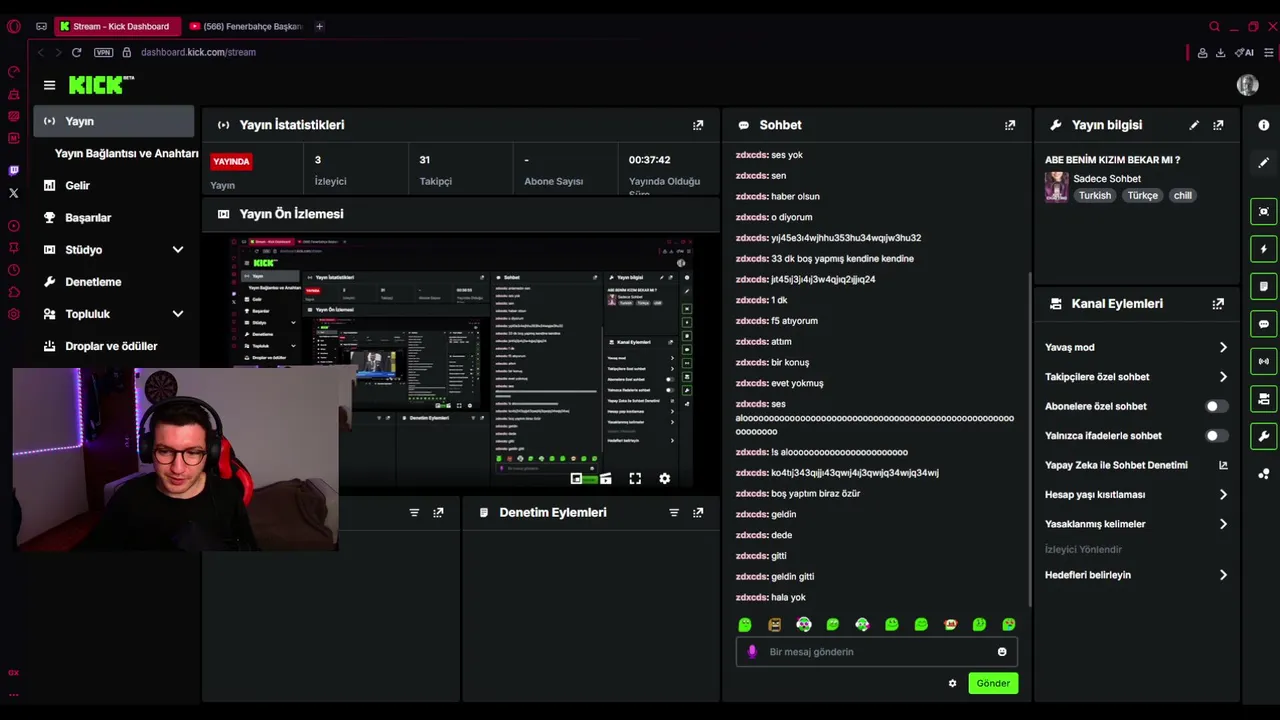Insert the first green blob emote
The width and height of the screenshot is (1280, 720).
pos(745,625)
